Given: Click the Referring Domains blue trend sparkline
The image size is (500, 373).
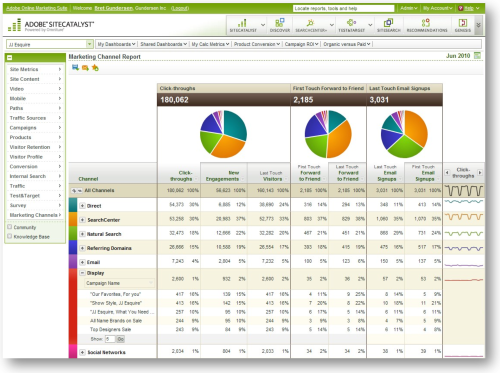Looking at the screenshot, I should (464, 248).
